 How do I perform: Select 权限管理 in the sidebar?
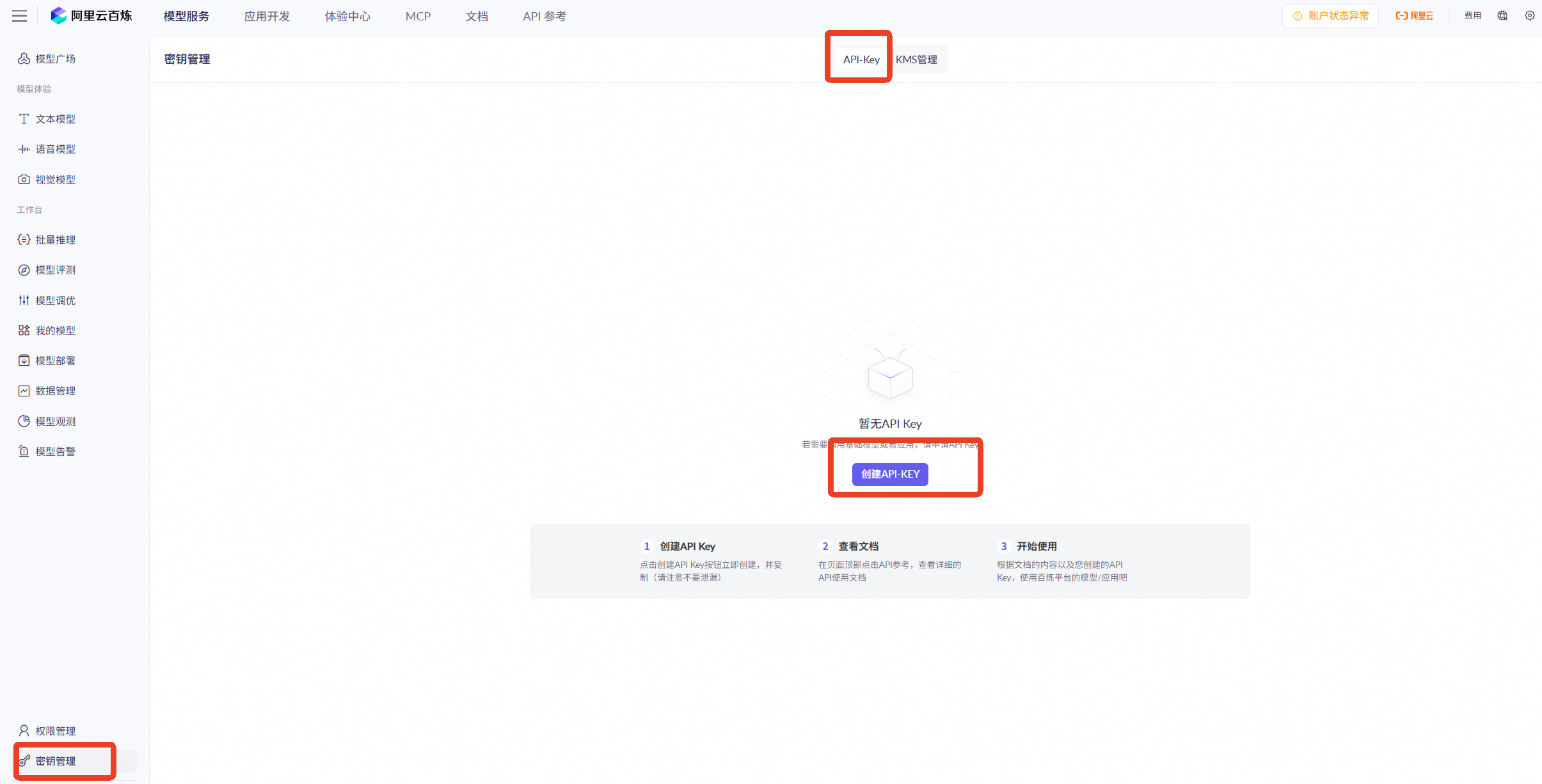pyautogui.click(x=55, y=731)
